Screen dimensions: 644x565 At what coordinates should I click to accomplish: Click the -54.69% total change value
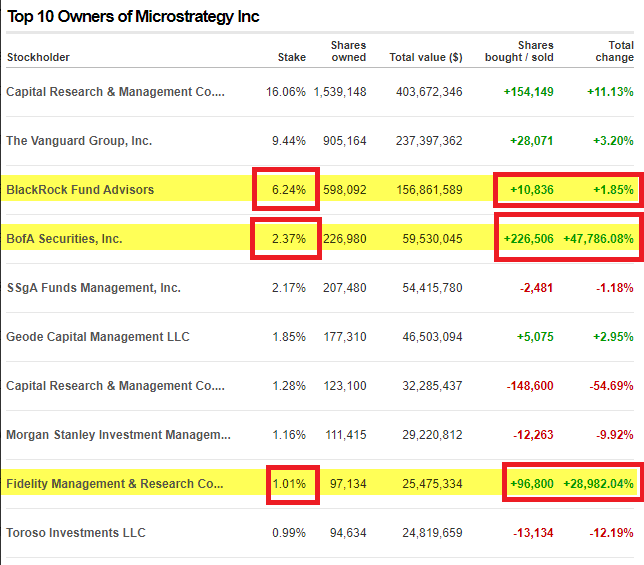coord(612,386)
